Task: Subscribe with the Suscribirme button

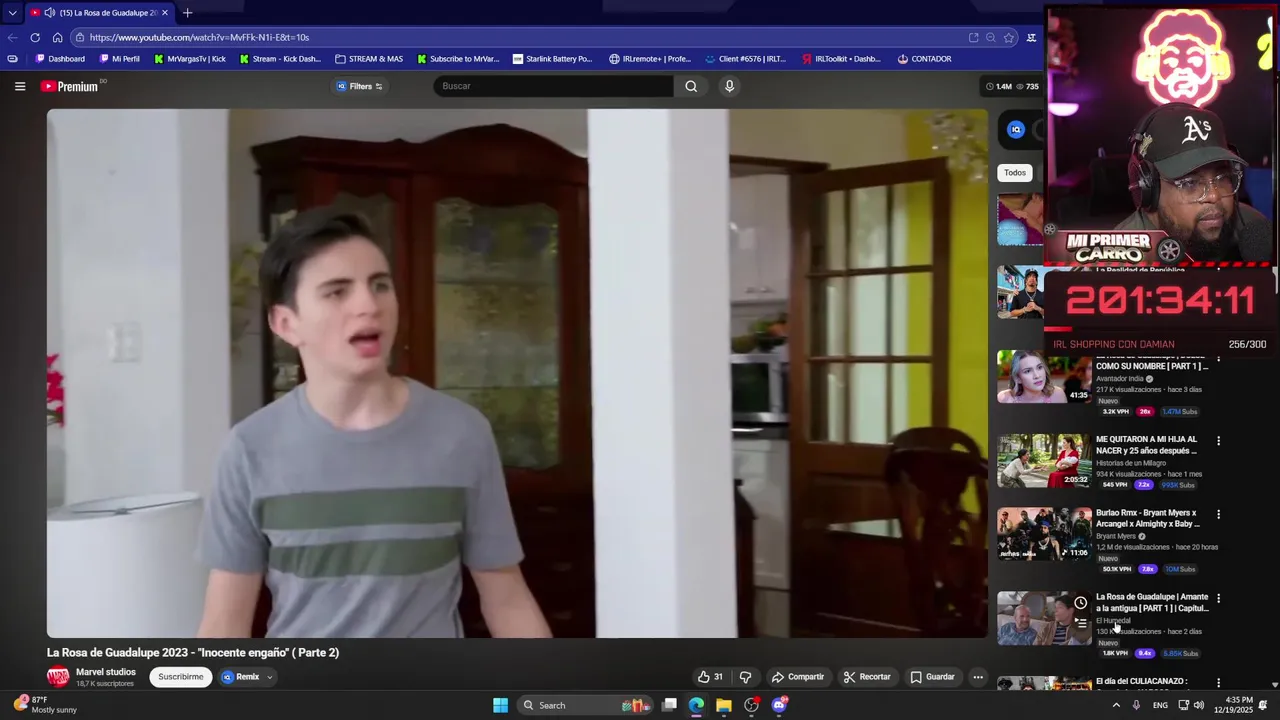Action: point(181,677)
